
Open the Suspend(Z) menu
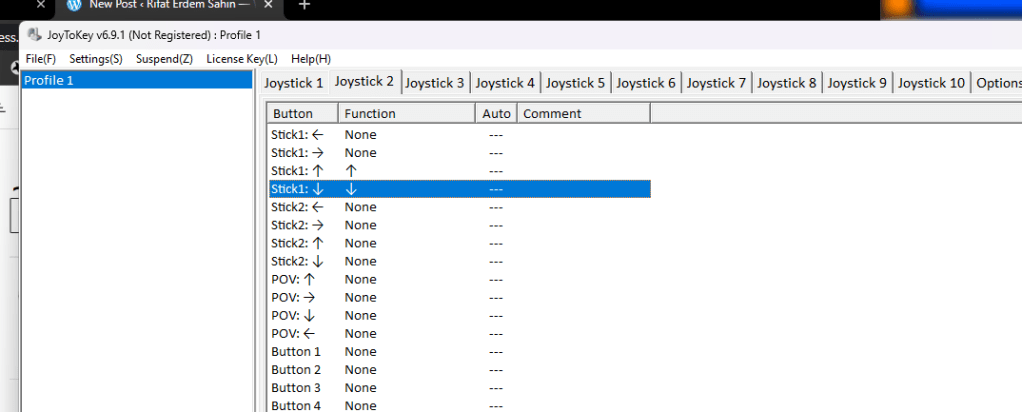tap(164, 59)
